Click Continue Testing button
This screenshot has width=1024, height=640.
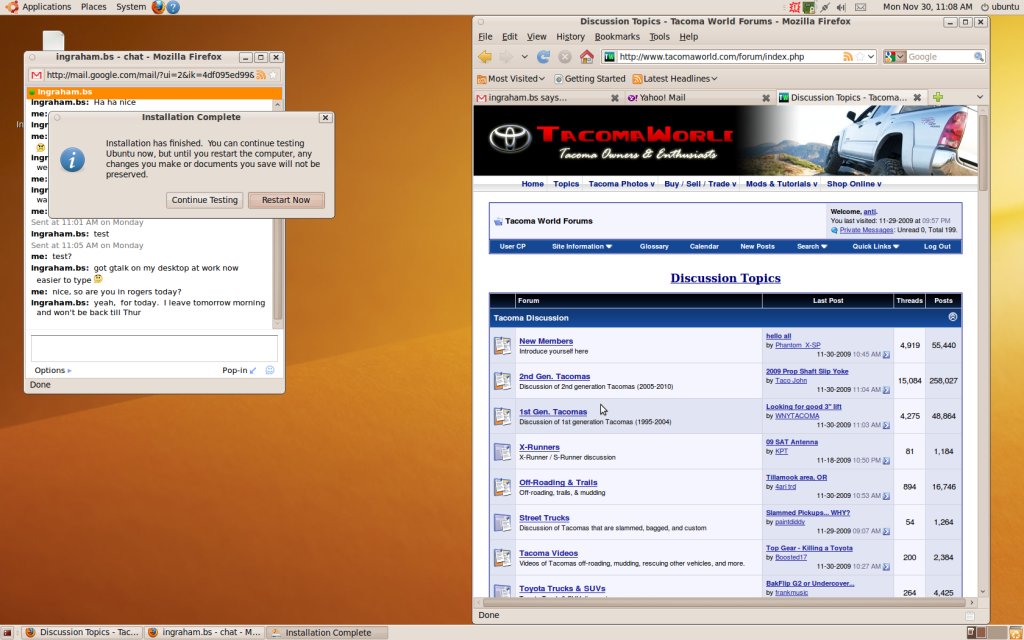tap(204, 200)
